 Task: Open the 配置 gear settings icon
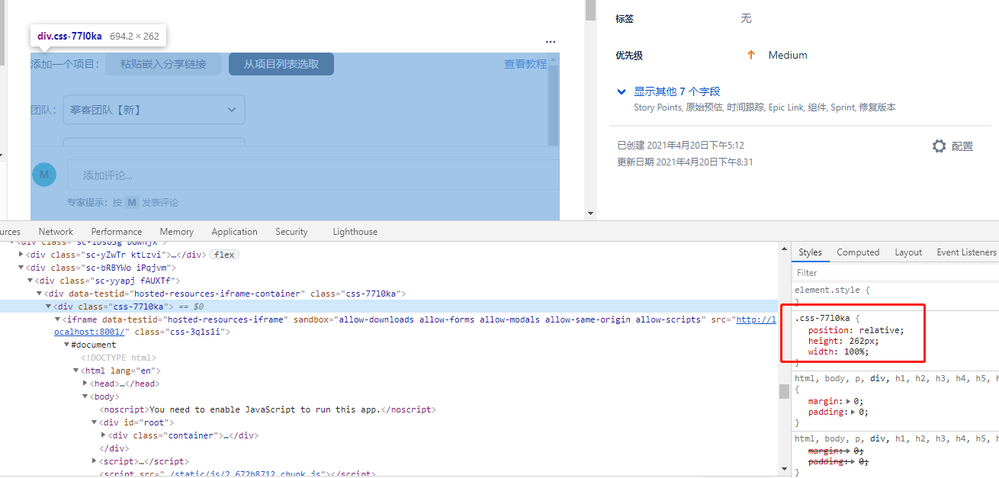(939, 147)
